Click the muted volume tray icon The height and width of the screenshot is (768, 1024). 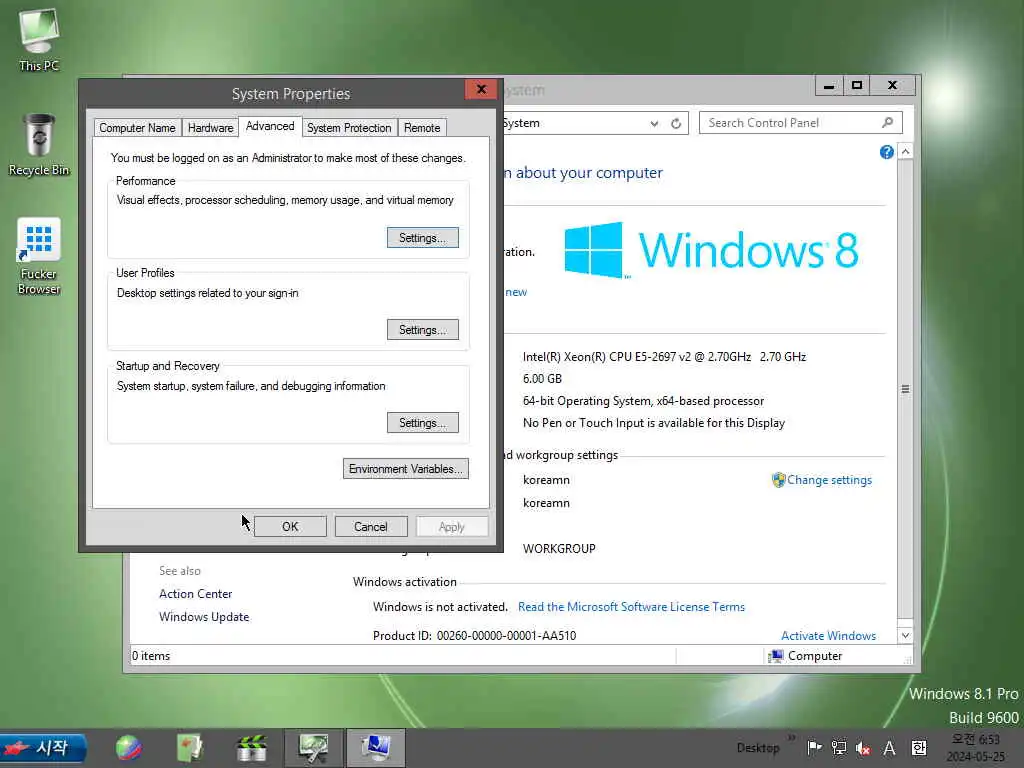[x=863, y=748]
